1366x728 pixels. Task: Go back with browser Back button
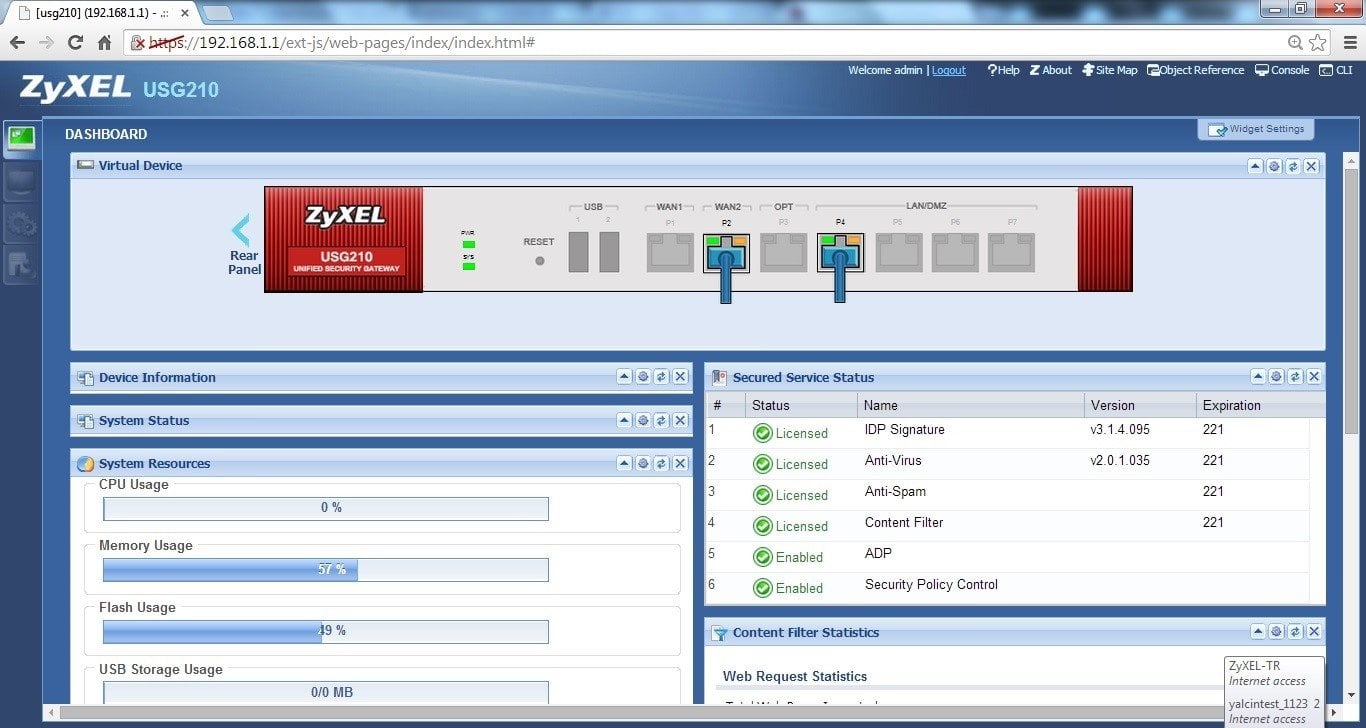pyautogui.click(x=17, y=43)
